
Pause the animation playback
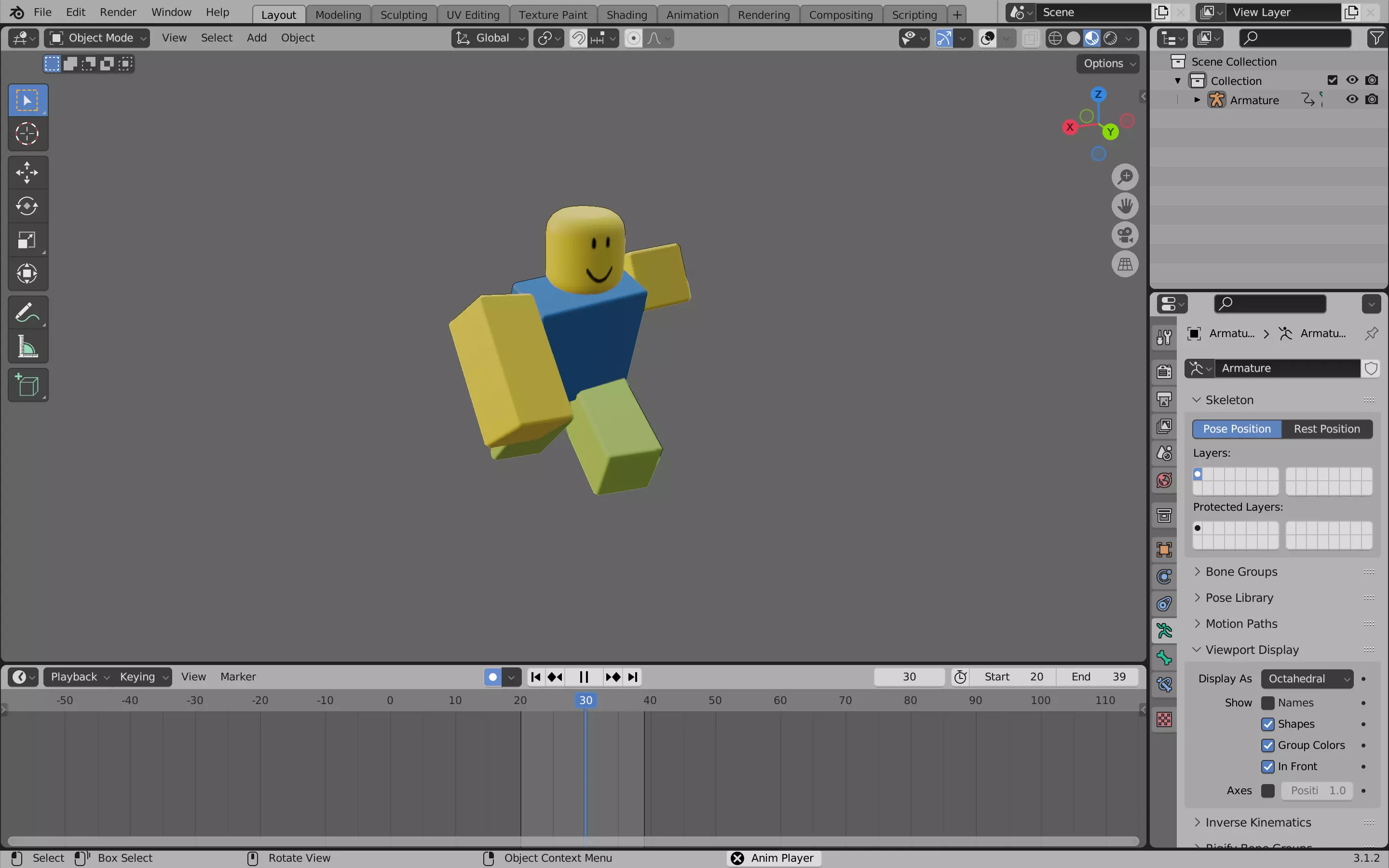tap(584, 677)
